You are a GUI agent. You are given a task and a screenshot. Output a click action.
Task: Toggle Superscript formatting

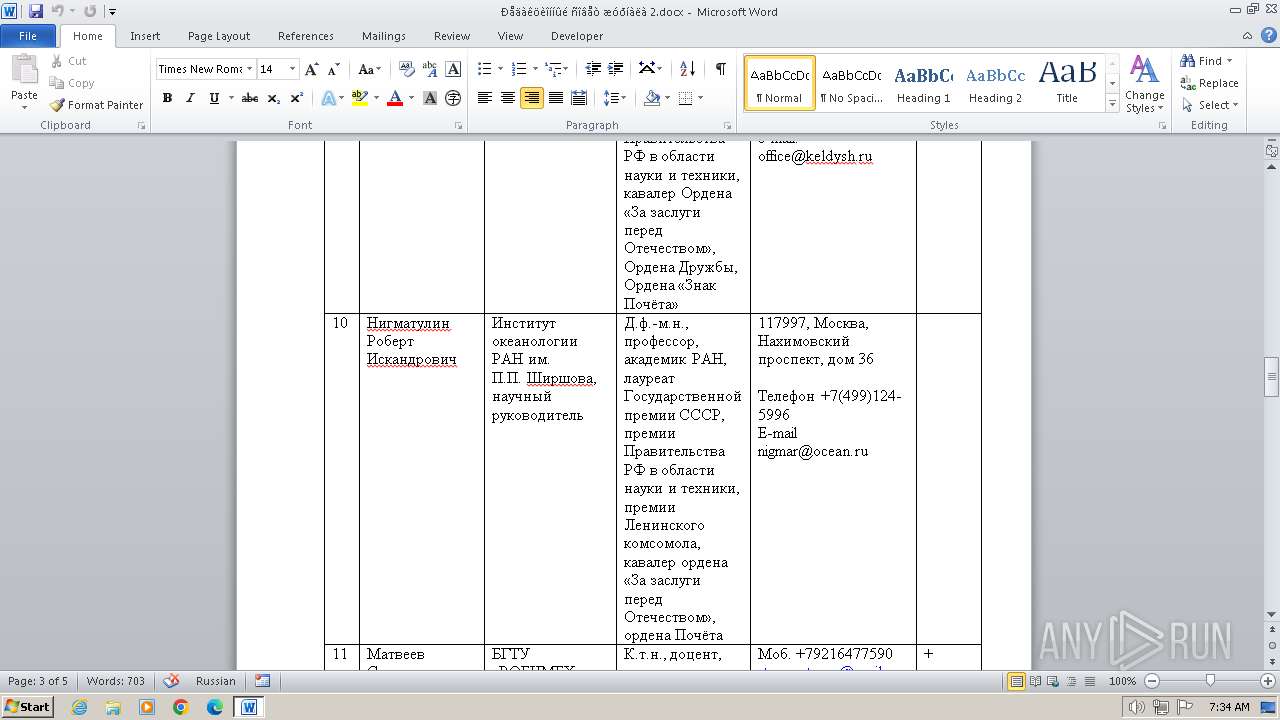click(297, 98)
